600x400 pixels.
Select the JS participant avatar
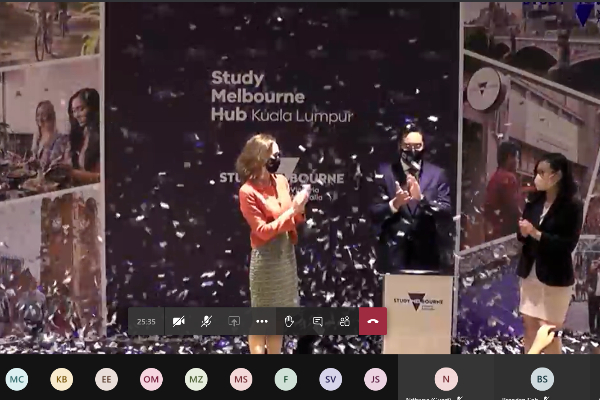(x=375, y=379)
